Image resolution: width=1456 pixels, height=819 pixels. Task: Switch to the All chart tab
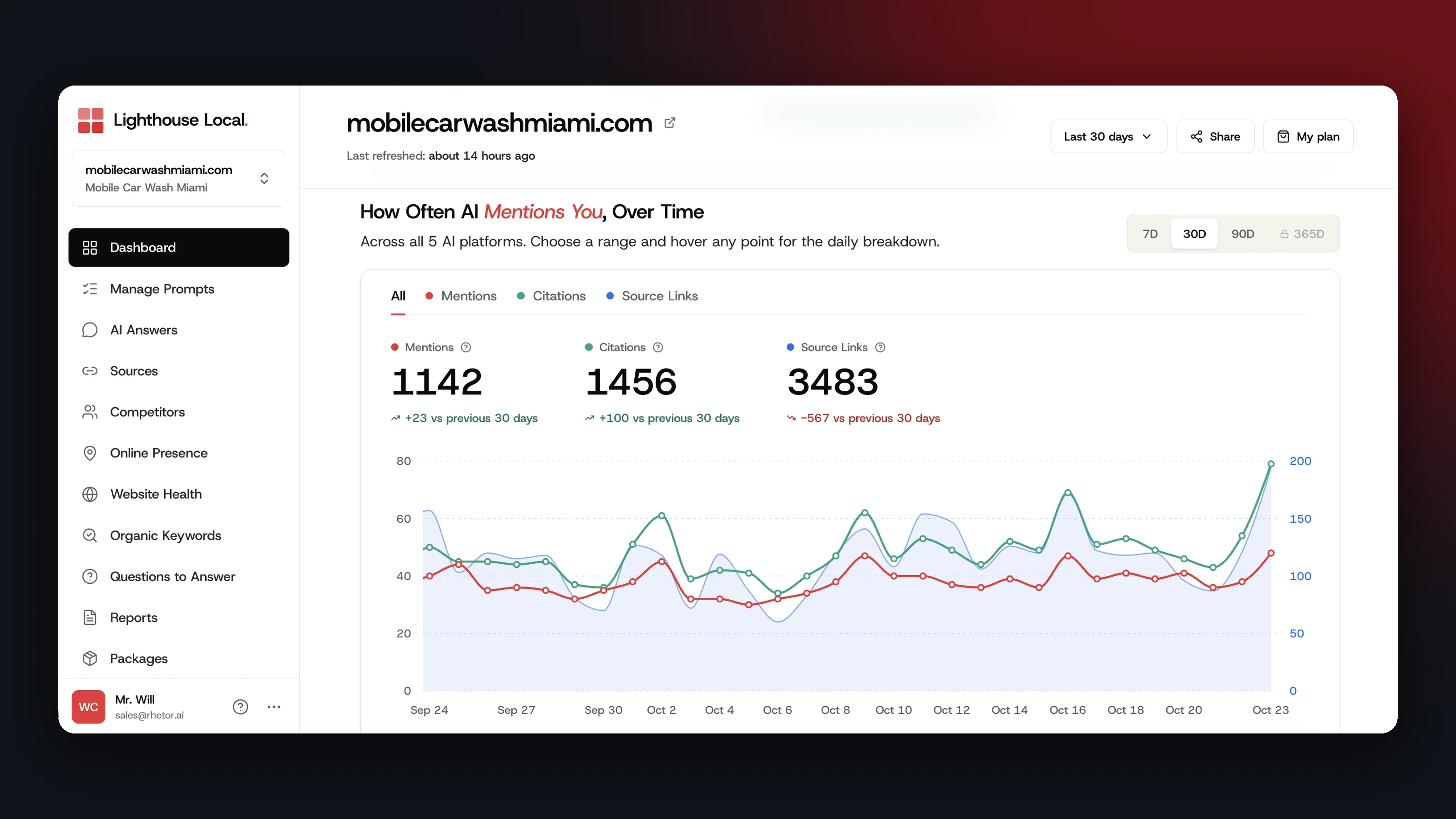point(398,296)
